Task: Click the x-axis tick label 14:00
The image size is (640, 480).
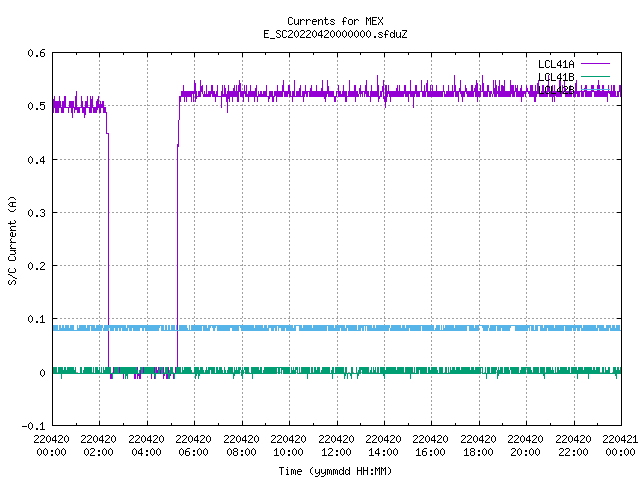Action: pyautogui.click(x=383, y=452)
